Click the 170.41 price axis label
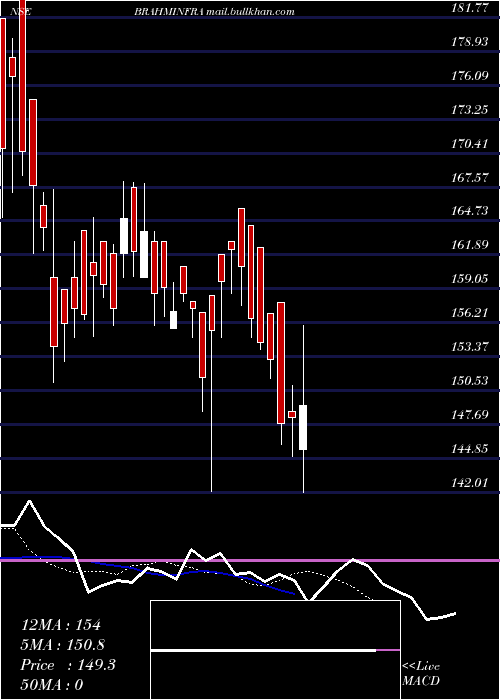The width and height of the screenshot is (500, 700). coord(469,143)
